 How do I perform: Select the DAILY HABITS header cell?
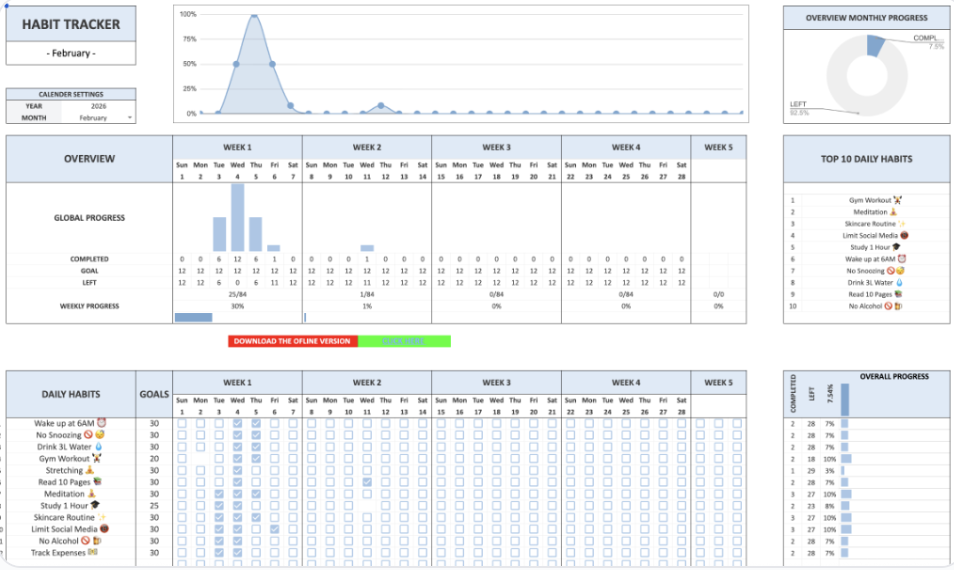pos(71,394)
